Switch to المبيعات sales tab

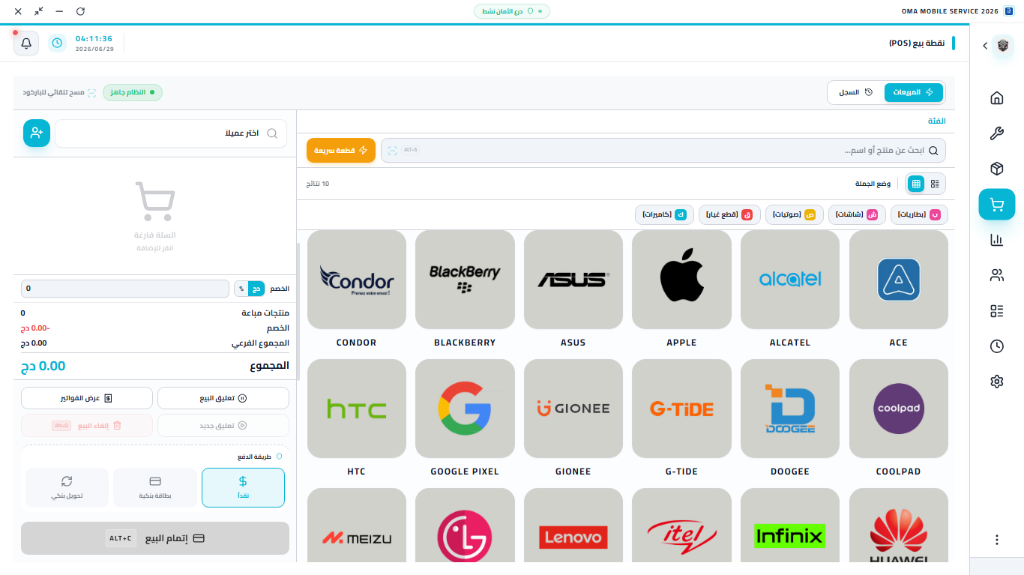pyautogui.click(x=914, y=92)
